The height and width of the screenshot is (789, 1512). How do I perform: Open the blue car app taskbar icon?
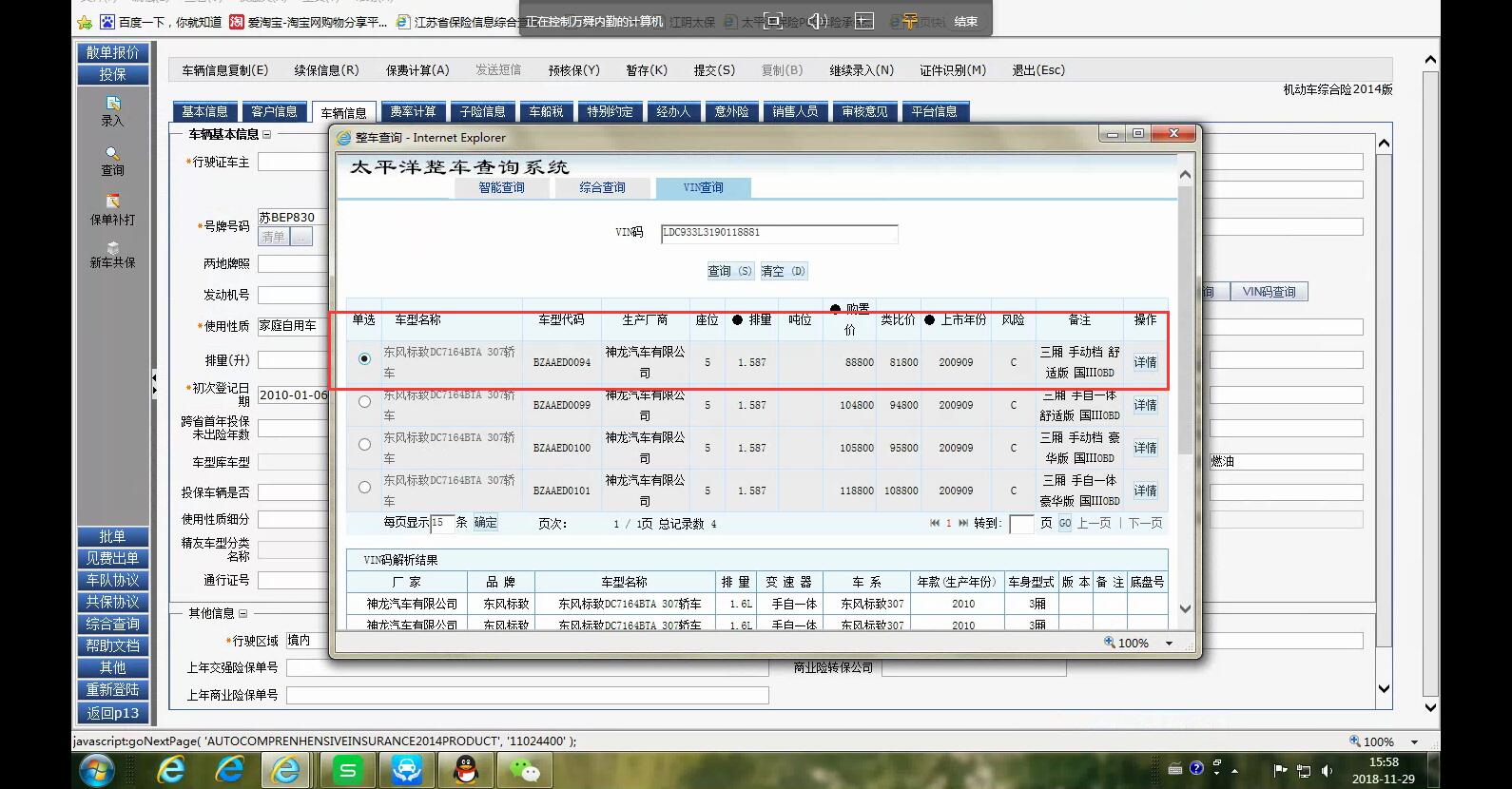click(x=407, y=770)
